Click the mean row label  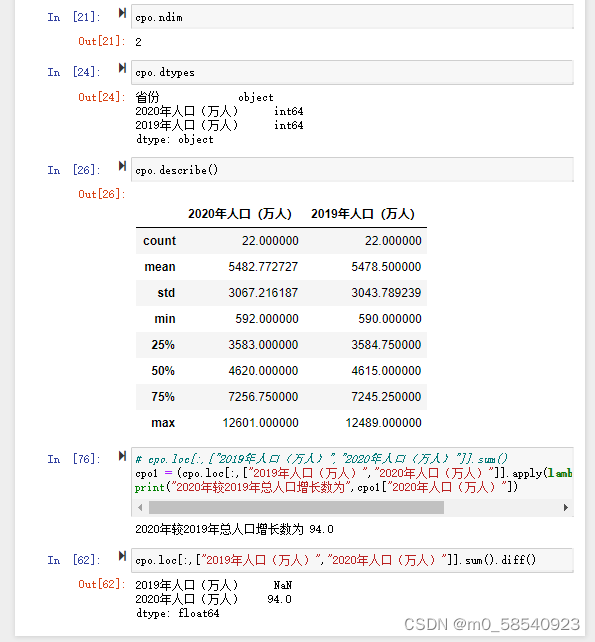pos(160,267)
